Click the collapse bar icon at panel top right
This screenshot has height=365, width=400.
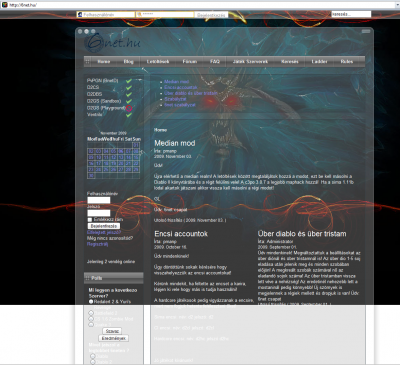pyautogui.click(x=366, y=31)
